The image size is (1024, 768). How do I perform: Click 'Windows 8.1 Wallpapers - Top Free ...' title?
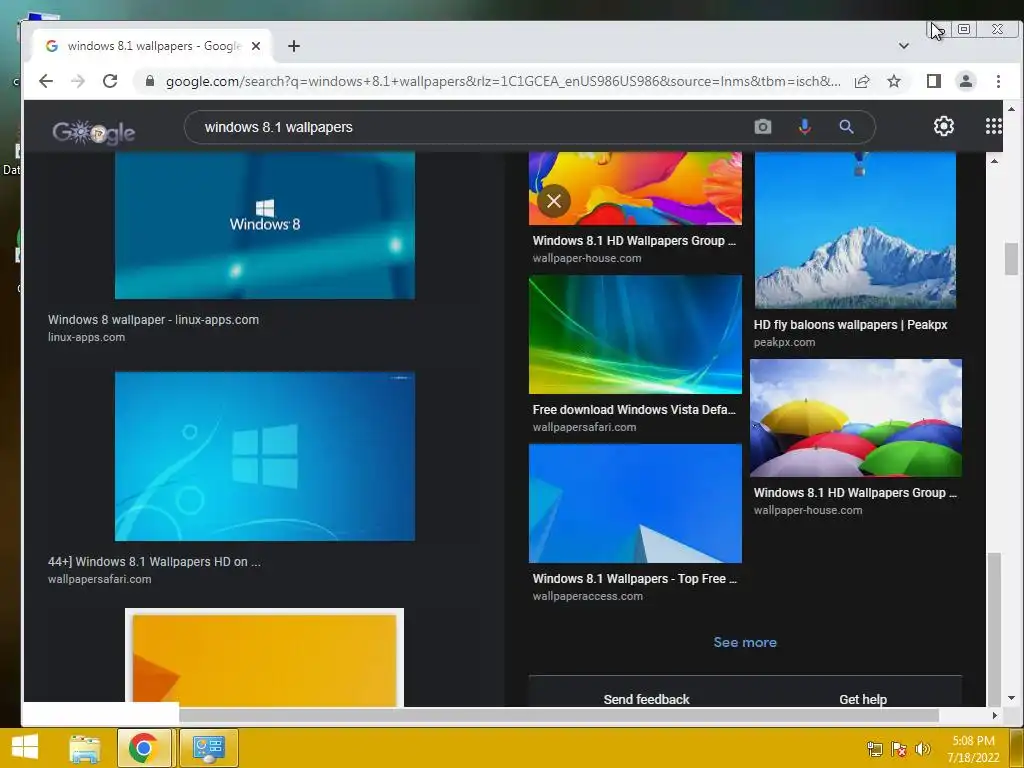point(635,579)
